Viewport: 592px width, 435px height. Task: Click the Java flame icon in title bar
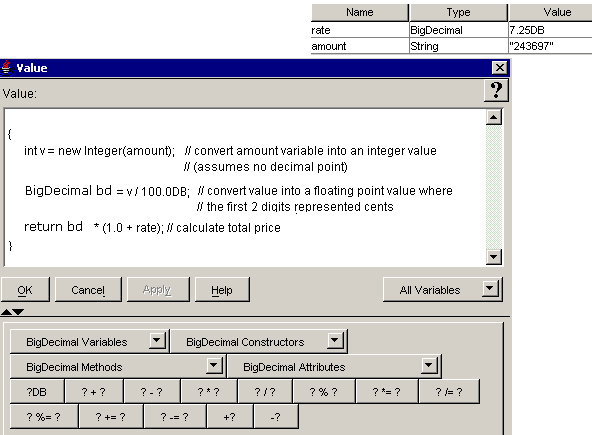click(x=6, y=68)
